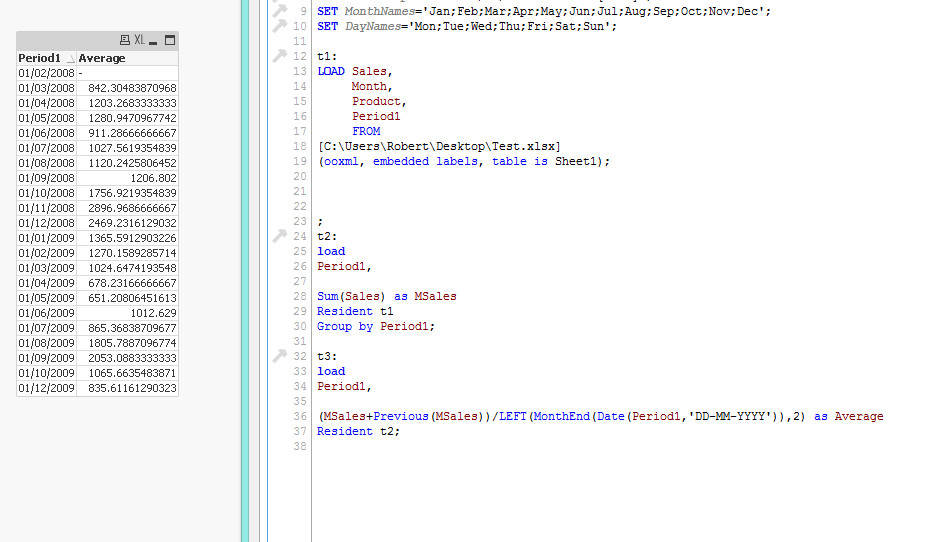Click the marker icon beside line 24
Image resolution: width=937 pixels, height=542 pixels.
(x=280, y=235)
